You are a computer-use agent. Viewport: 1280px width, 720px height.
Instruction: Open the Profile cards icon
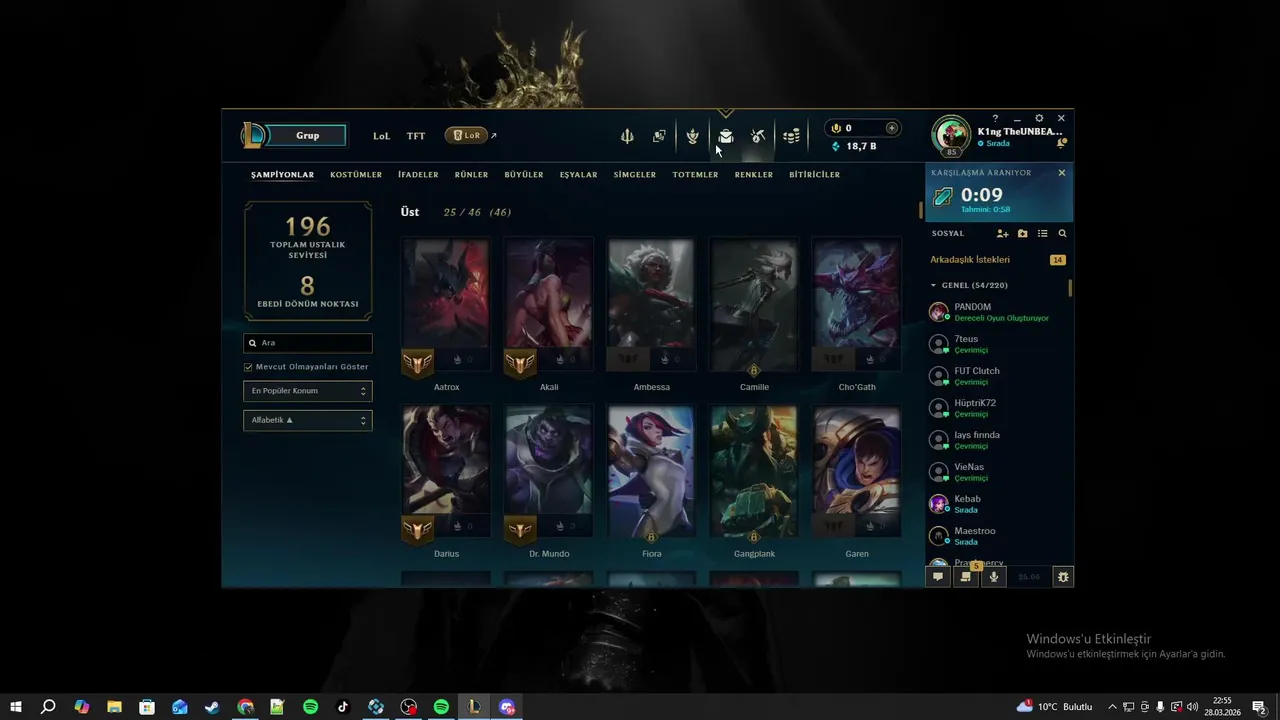point(659,136)
